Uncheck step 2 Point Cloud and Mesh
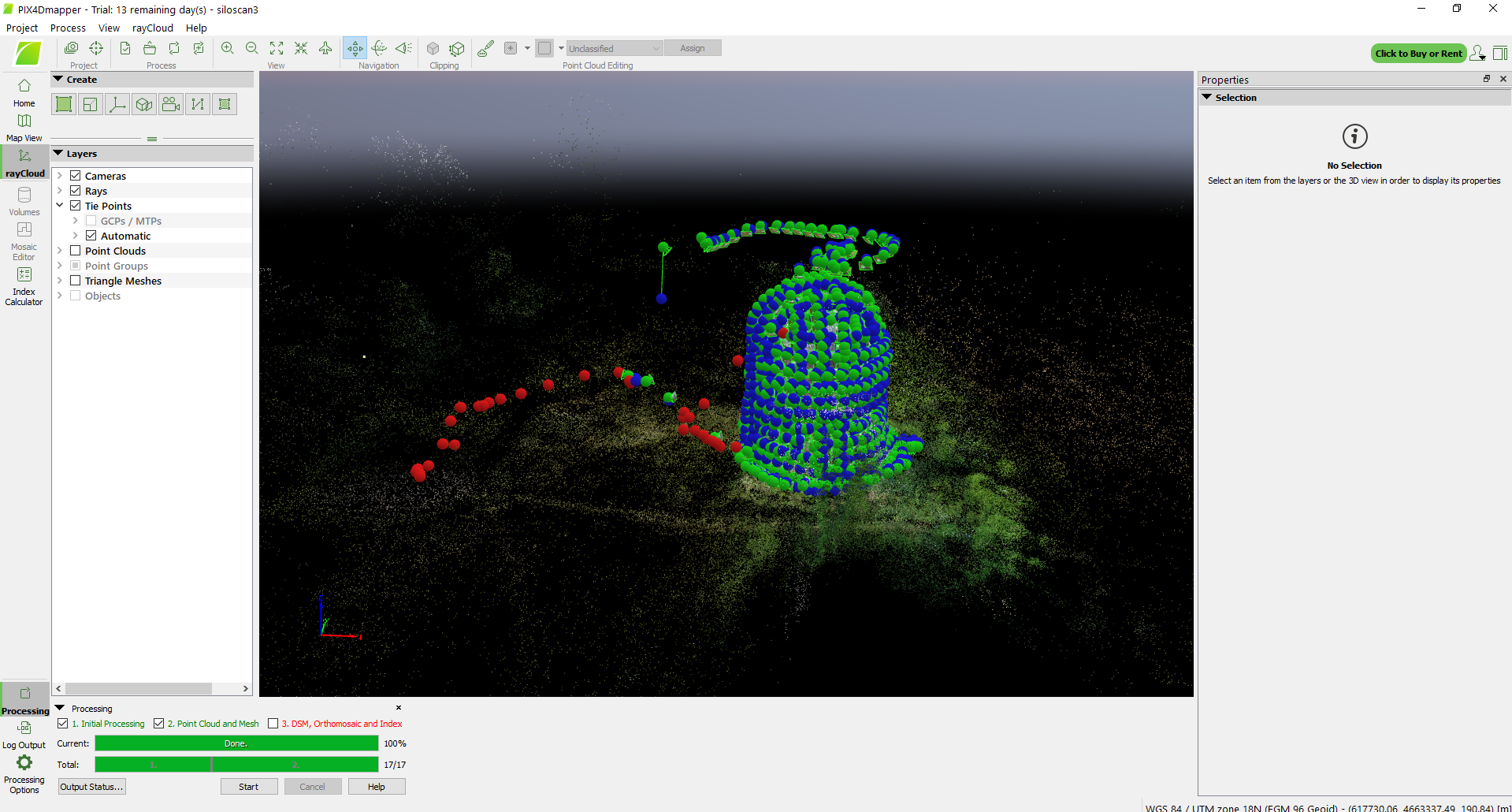 [158, 724]
